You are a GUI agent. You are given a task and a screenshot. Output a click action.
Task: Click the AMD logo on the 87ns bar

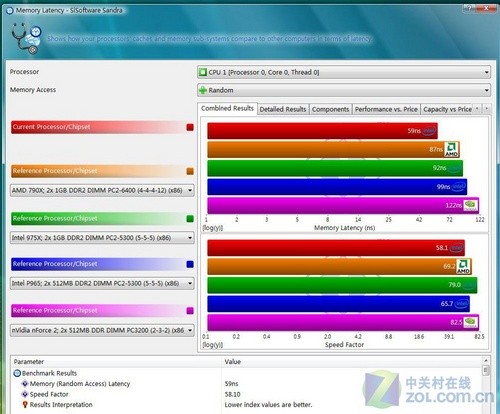point(451,149)
